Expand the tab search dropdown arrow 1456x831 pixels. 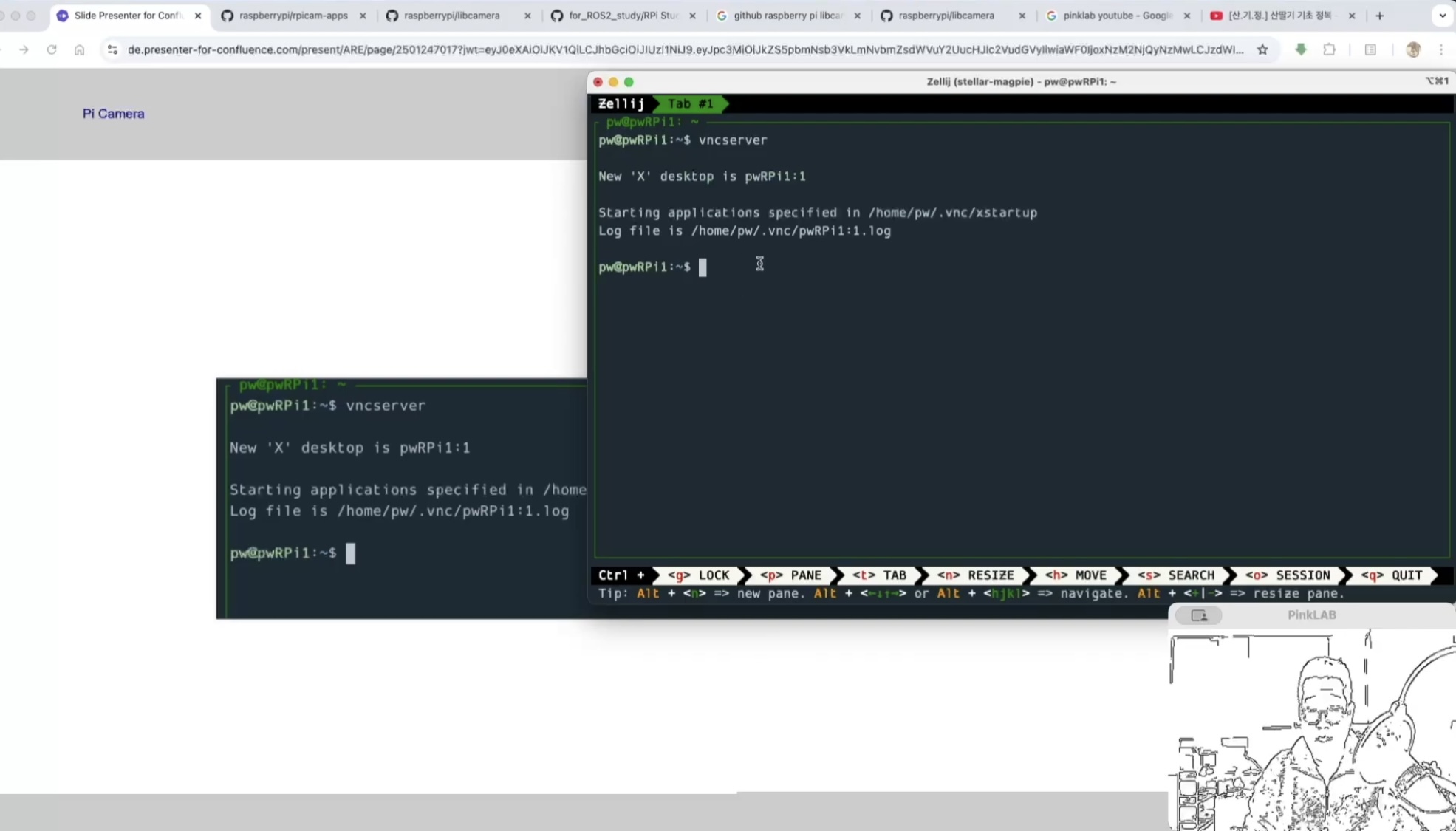click(x=1442, y=16)
